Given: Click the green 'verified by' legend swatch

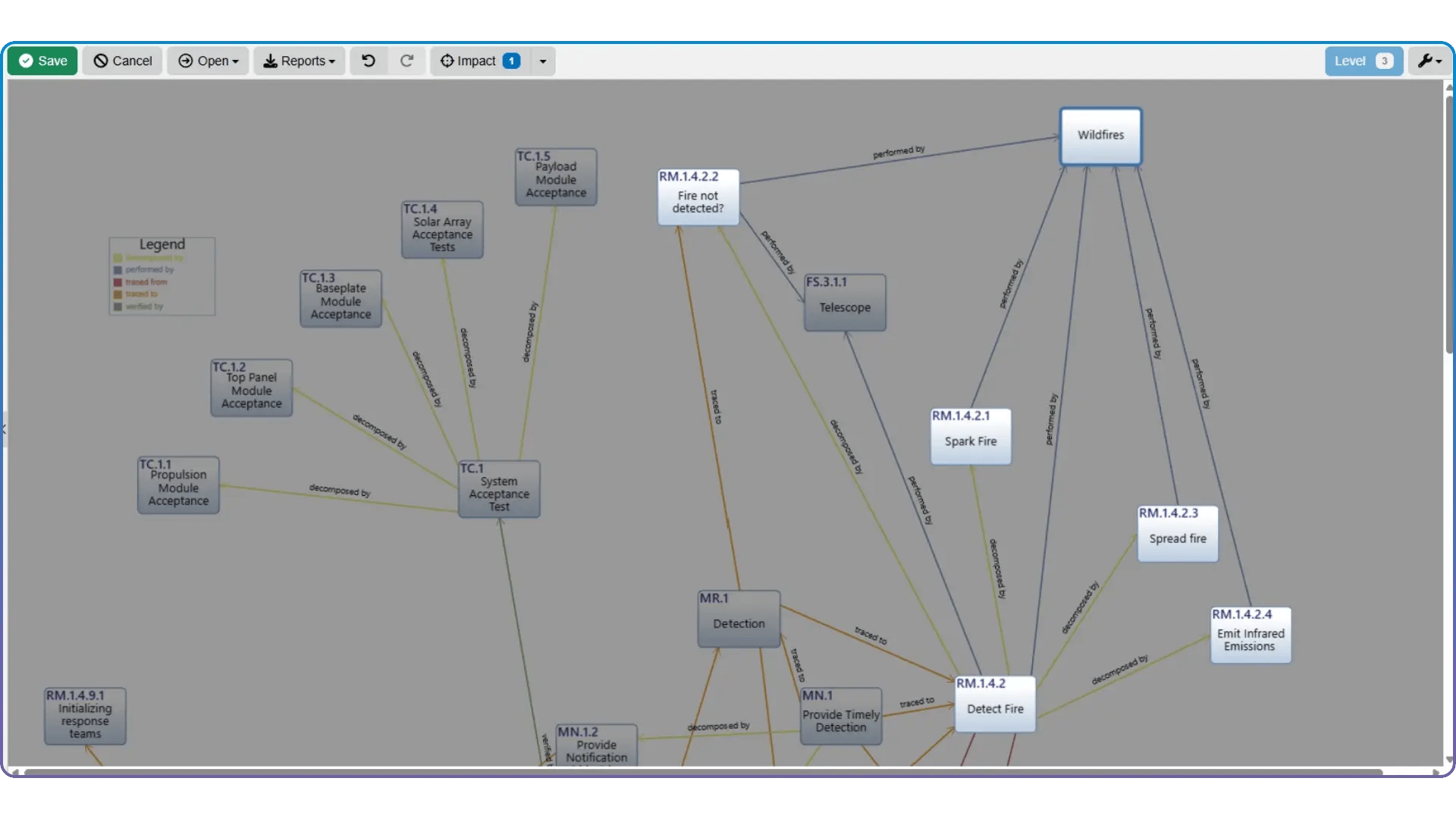Looking at the screenshot, I should point(118,306).
